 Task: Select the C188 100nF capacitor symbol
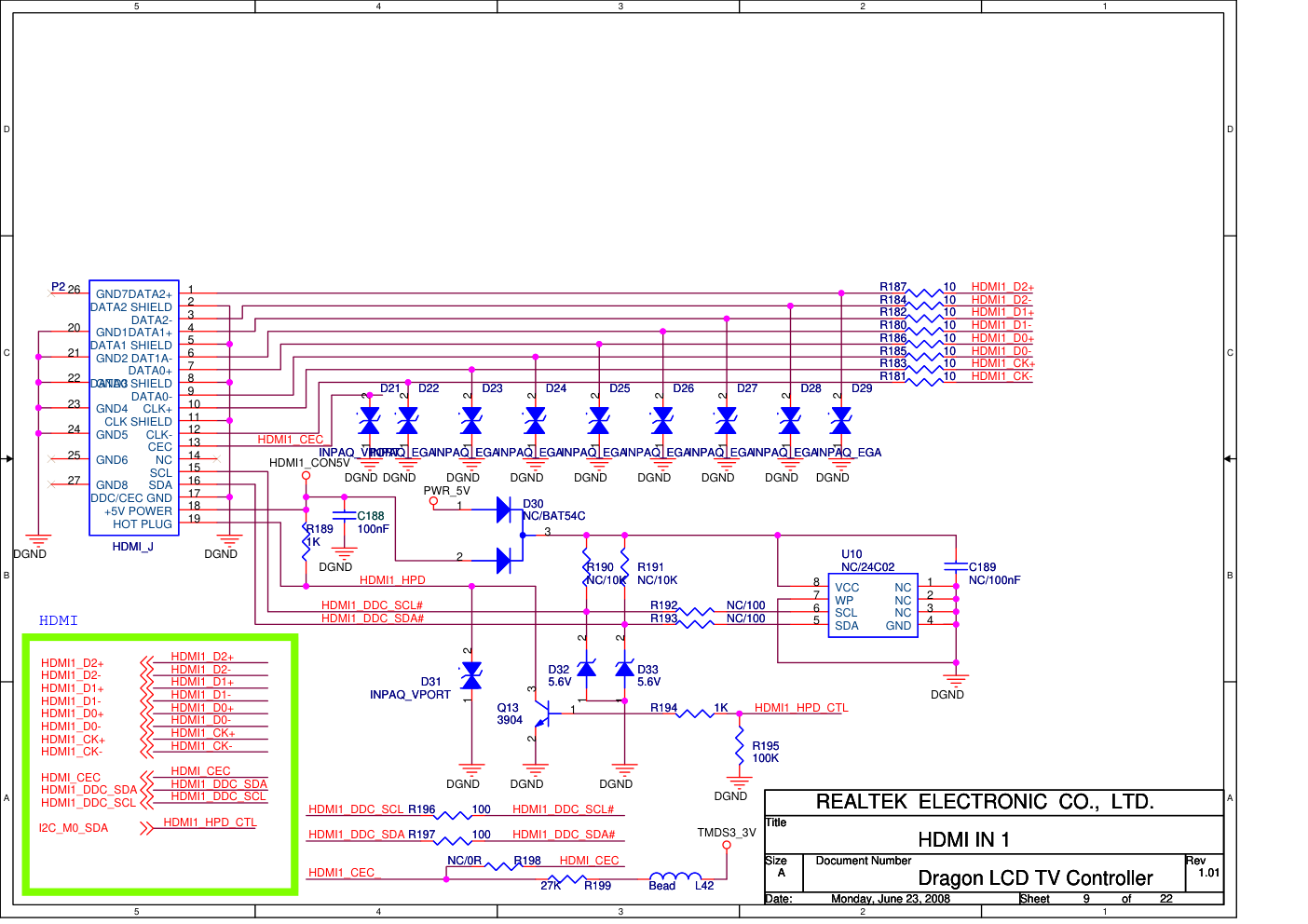coord(344,516)
